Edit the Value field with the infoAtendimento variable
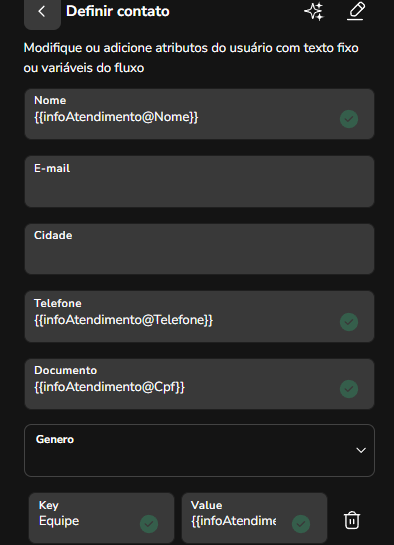 pyautogui.click(x=254, y=518)
